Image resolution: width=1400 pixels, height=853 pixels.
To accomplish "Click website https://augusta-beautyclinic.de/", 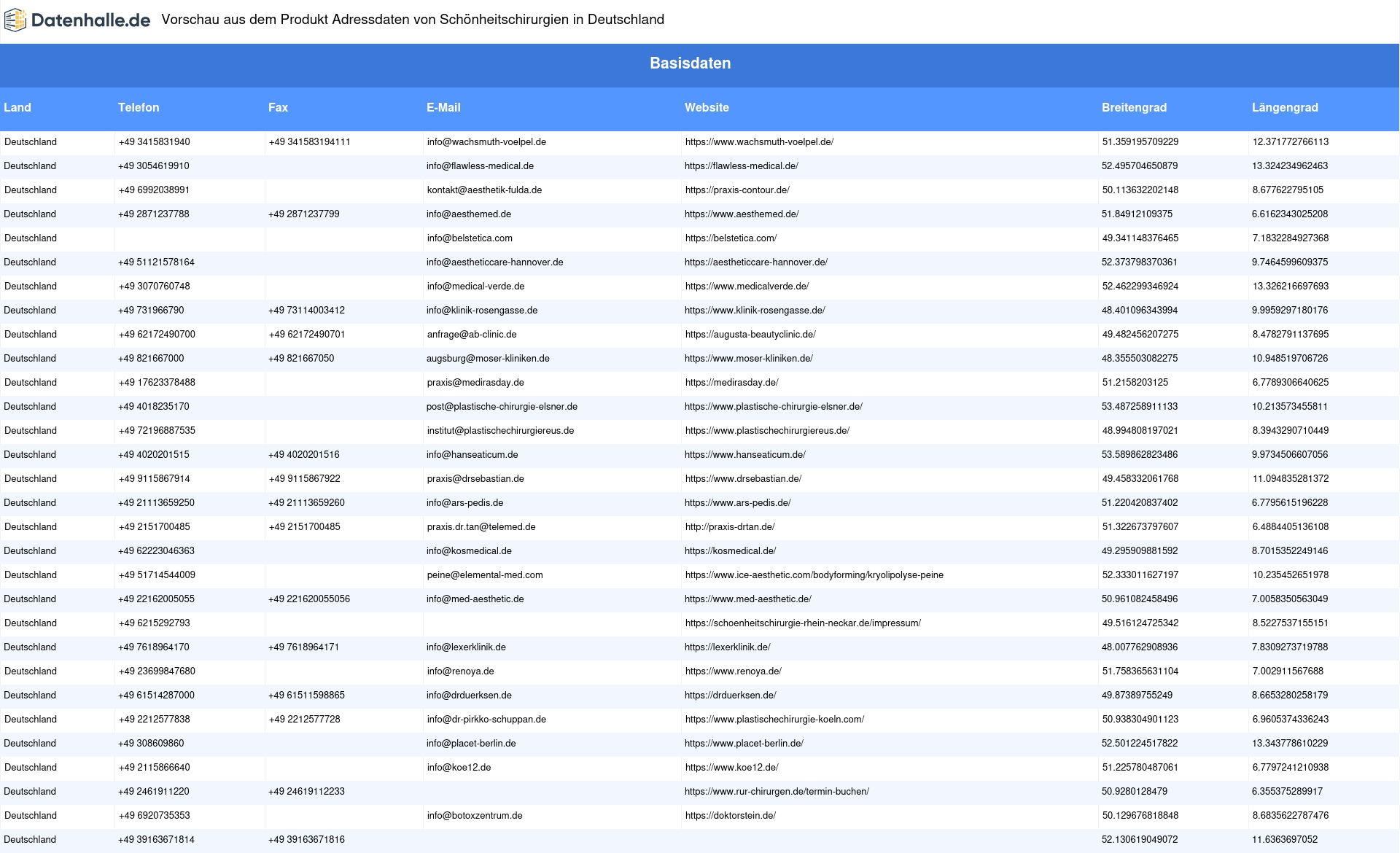I will point(750,335).
